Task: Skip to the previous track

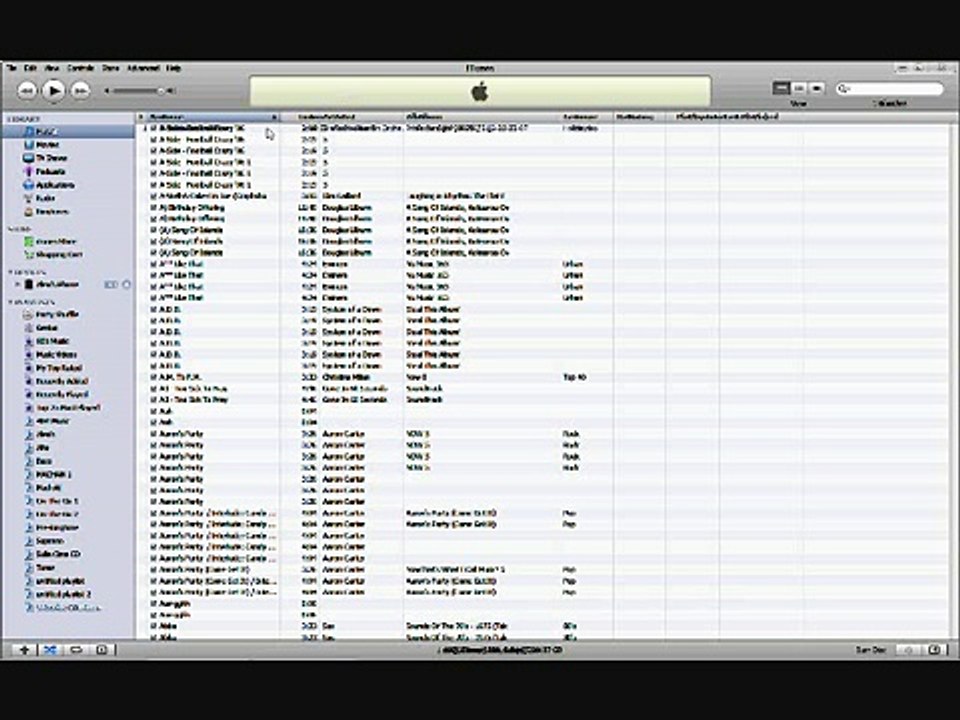Action: (x=26, y=91)
